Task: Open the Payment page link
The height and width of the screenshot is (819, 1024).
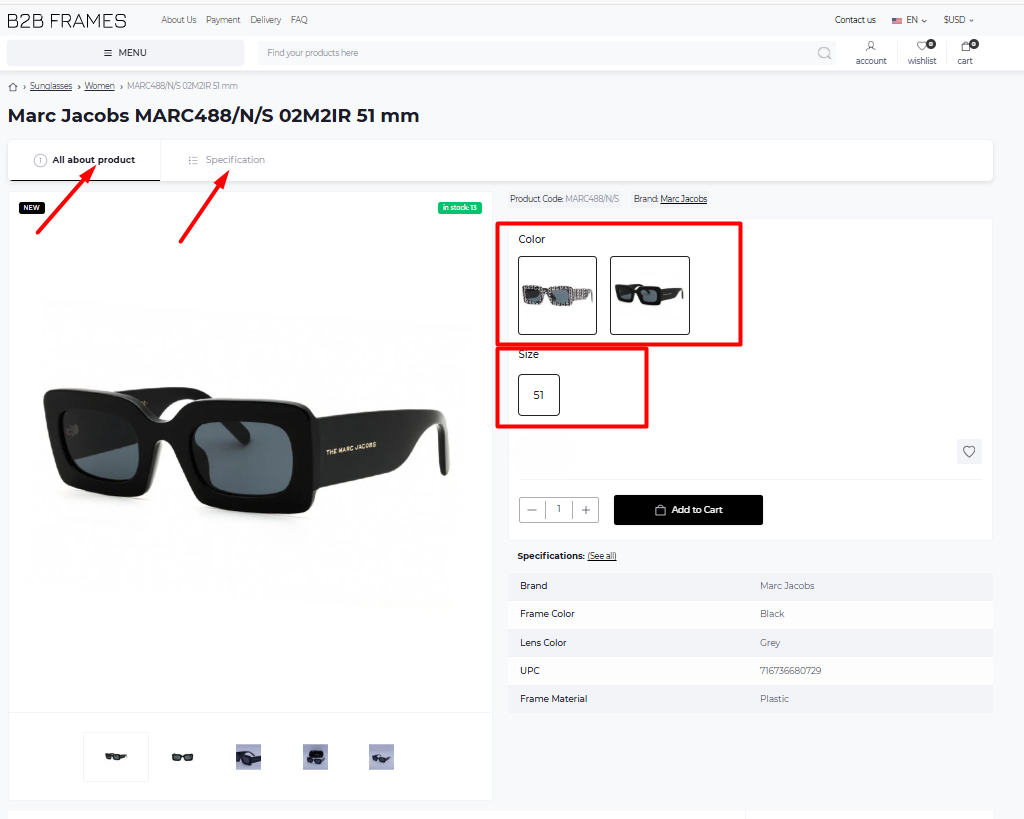Action: pyautogui.click(x=223, y=20)
